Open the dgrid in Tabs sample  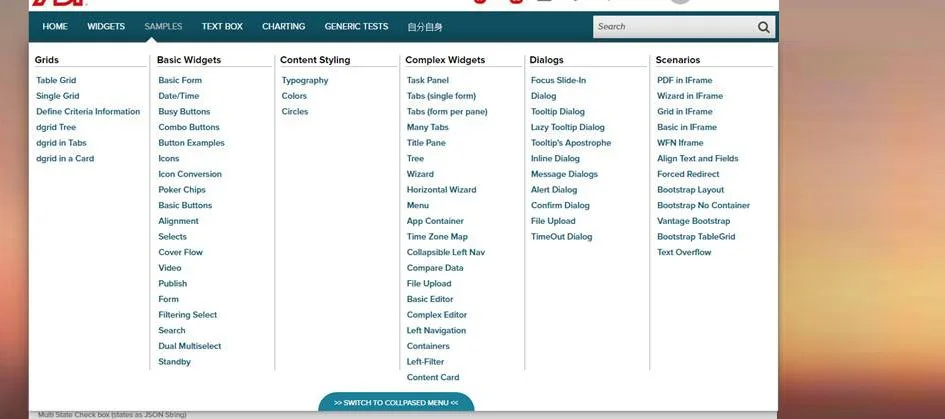tap(61, 143)
